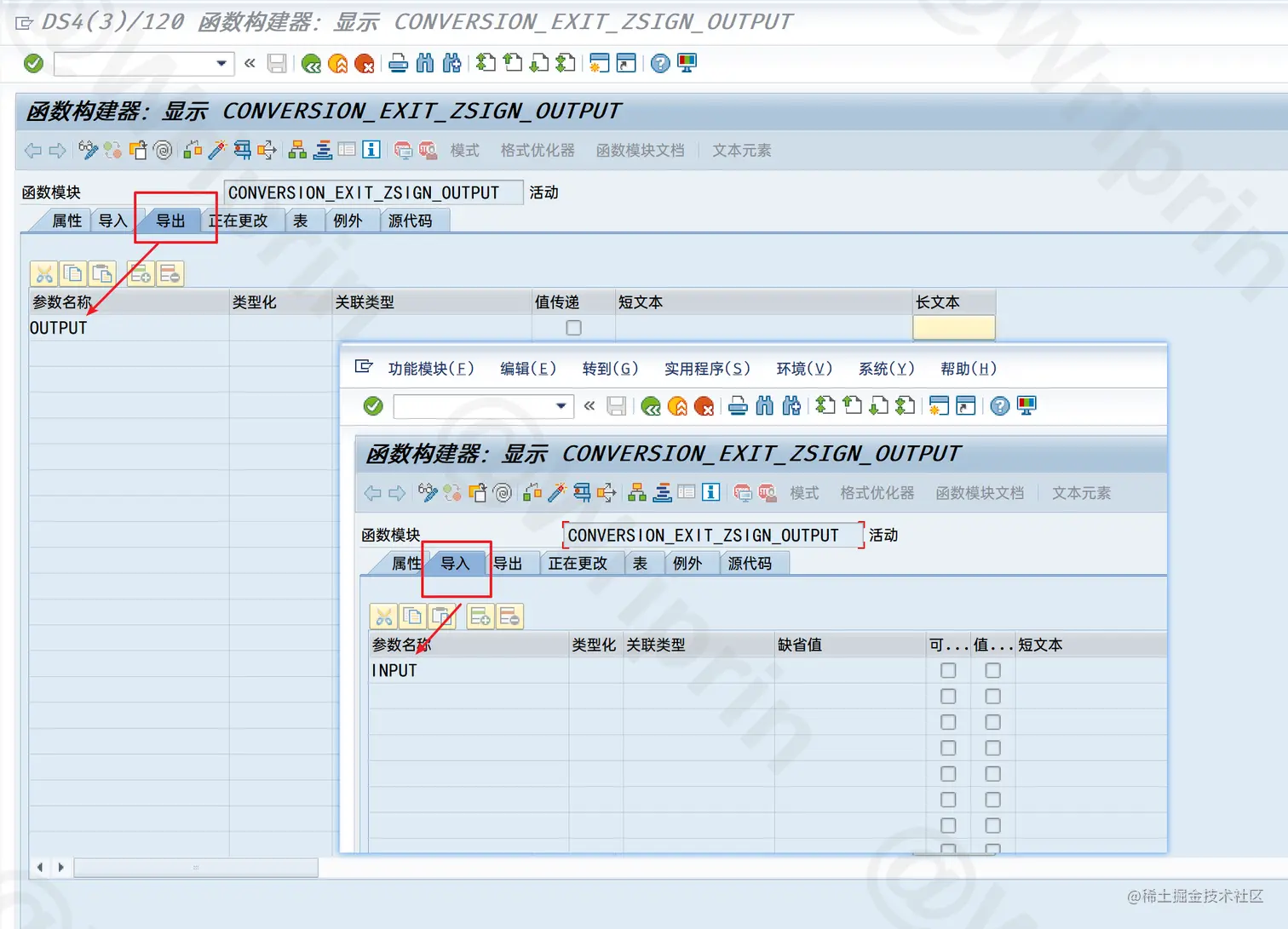Screen dimensions: 1288x929
Task: Click the red Cancel icon
Action: 365,63
